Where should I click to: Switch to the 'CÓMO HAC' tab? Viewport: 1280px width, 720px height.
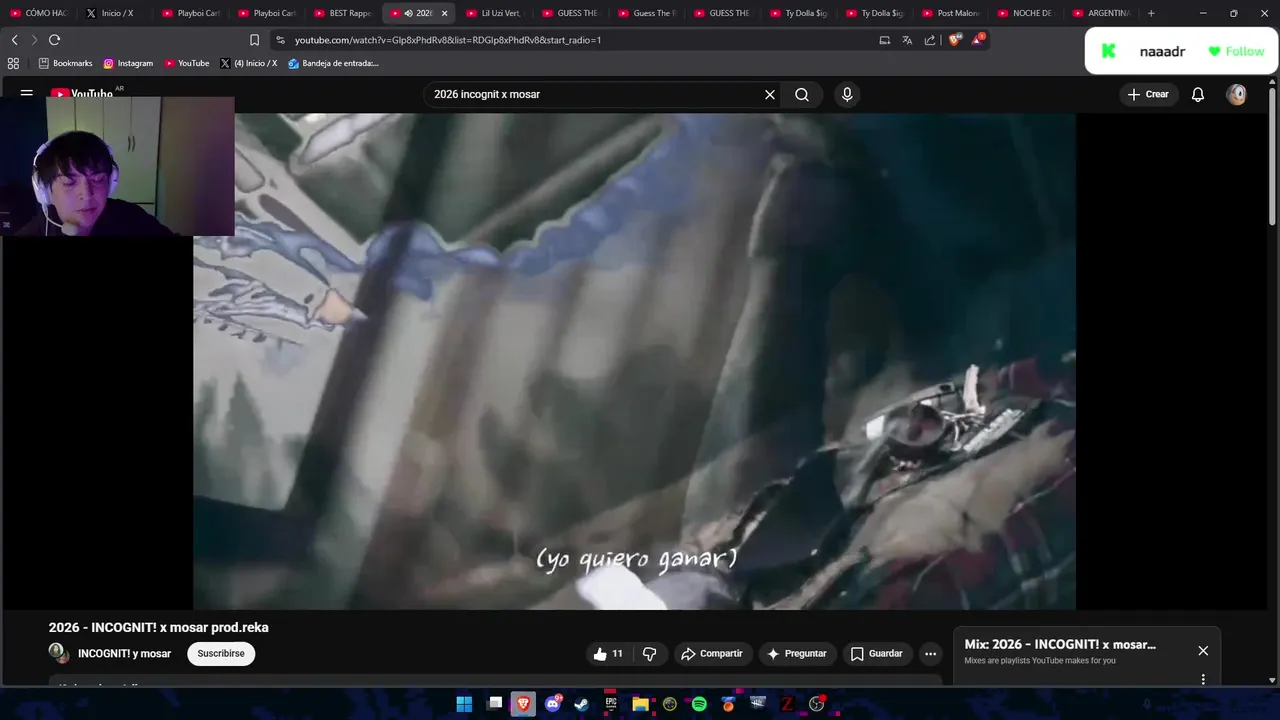(x=38, y=13)
